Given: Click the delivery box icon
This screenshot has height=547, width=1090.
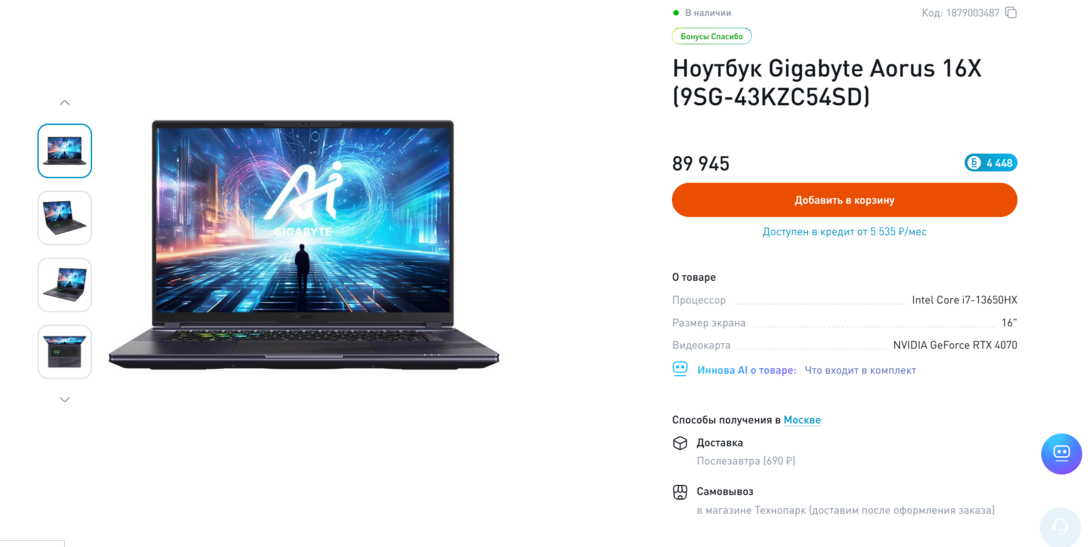Looking at the screenshot, I should pos(680,443).
